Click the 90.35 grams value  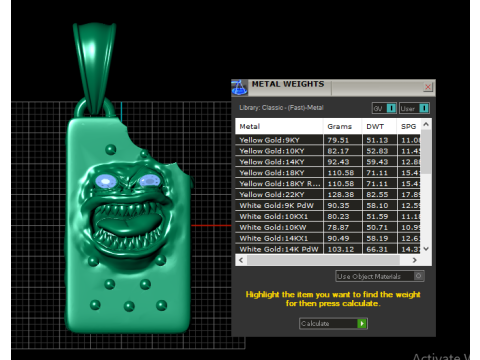click(338, 205)
